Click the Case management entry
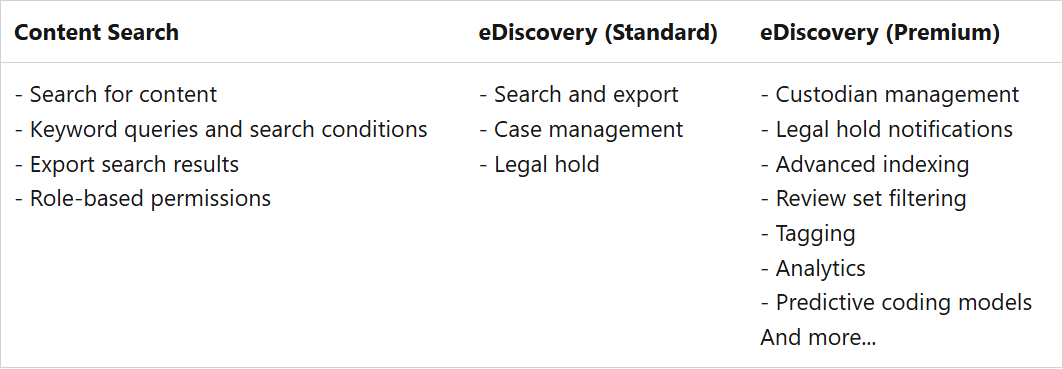The width and height of the screenshot is (1063, 369). pos(581,129)
